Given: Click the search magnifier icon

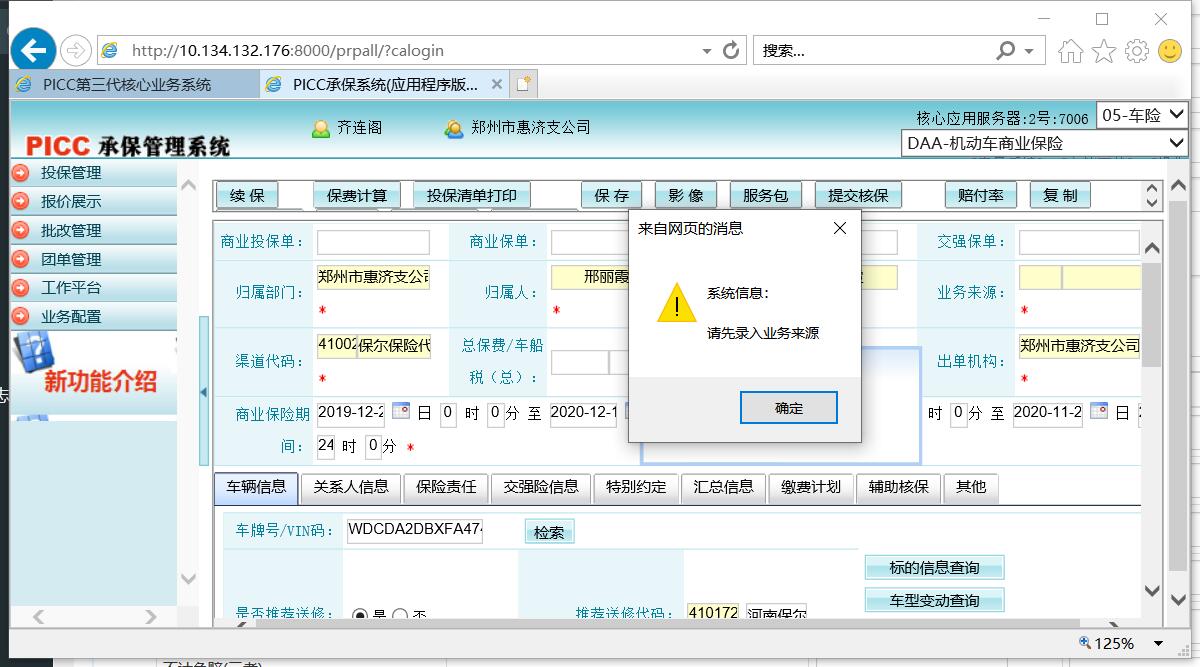Looking at the screenshot, I should point(1006,50).
